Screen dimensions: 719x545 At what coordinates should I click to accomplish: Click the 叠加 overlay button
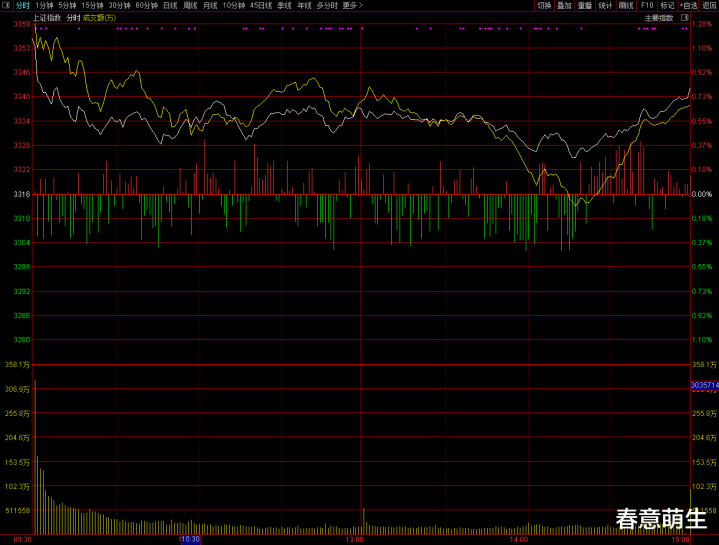pos(564,6)
